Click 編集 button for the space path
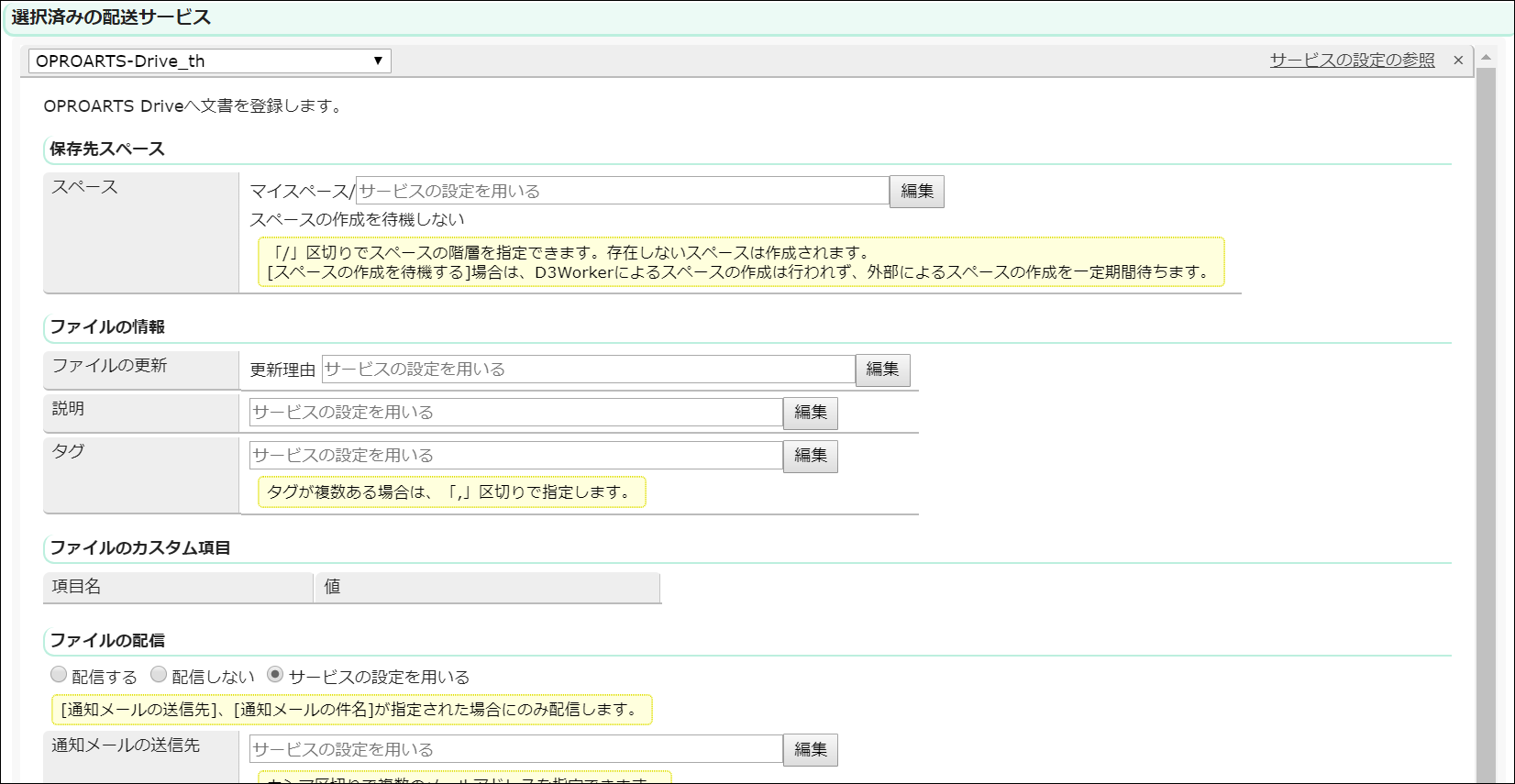Image resolution: width=1515 pixels, height=784 pixels. pyautogui.click(x=916, y=192)
